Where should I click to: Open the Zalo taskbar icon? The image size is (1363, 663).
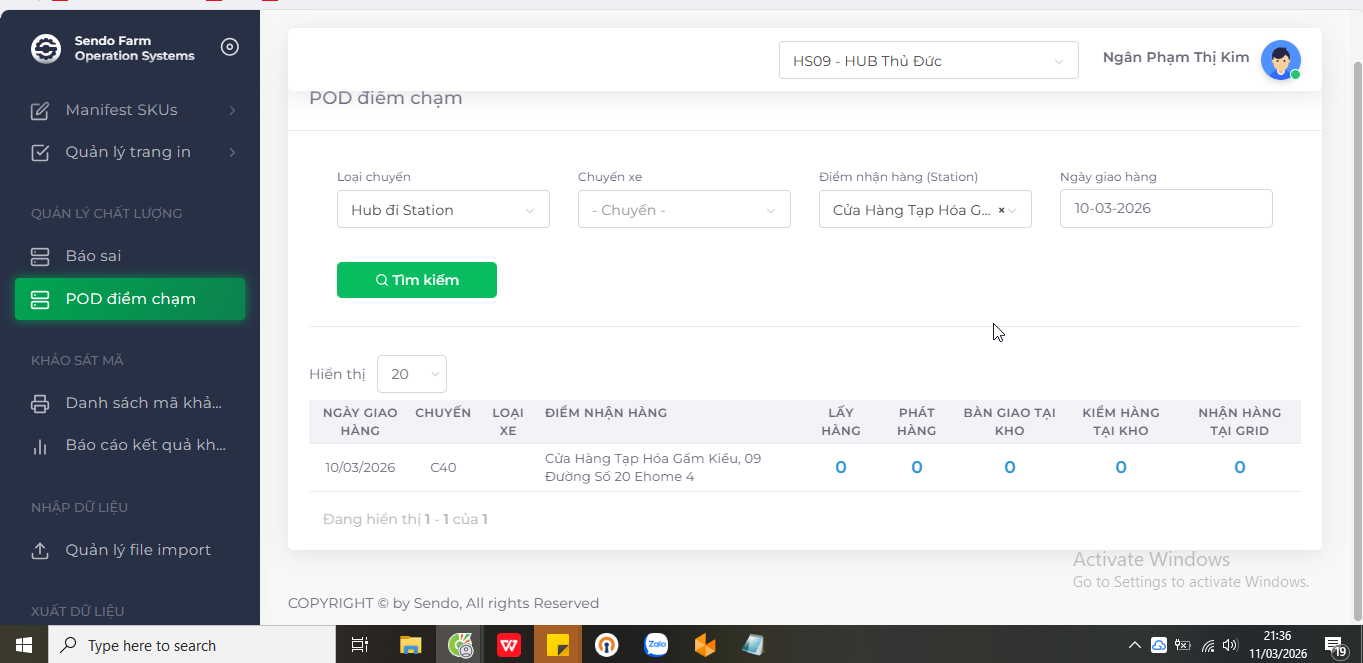656,645
